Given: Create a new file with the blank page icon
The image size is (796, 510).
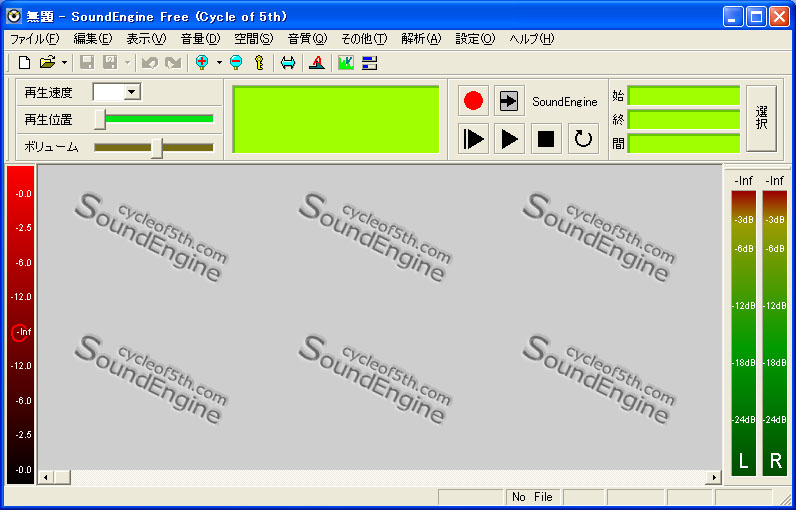Looking at the screenshot, I should tap(24, 63).
